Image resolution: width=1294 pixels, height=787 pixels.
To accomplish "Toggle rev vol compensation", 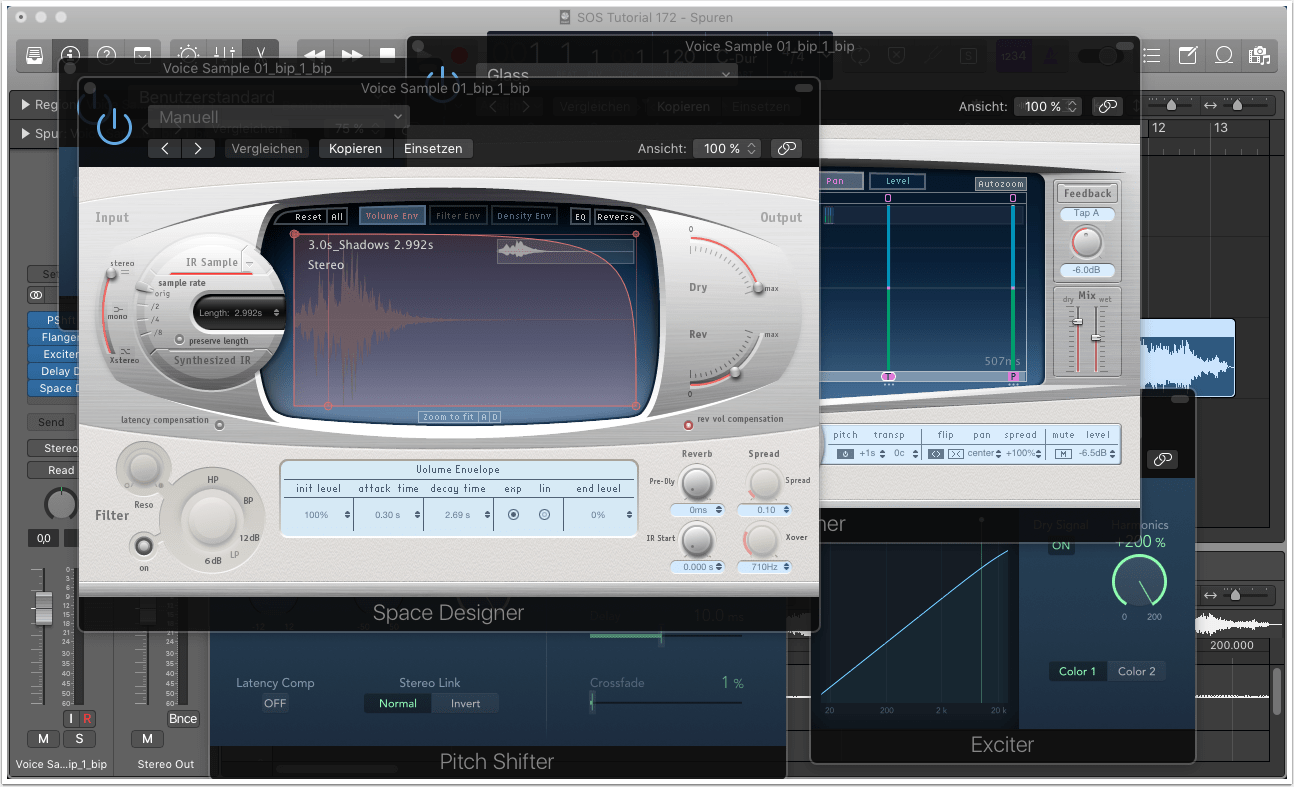I will (688, 425).
